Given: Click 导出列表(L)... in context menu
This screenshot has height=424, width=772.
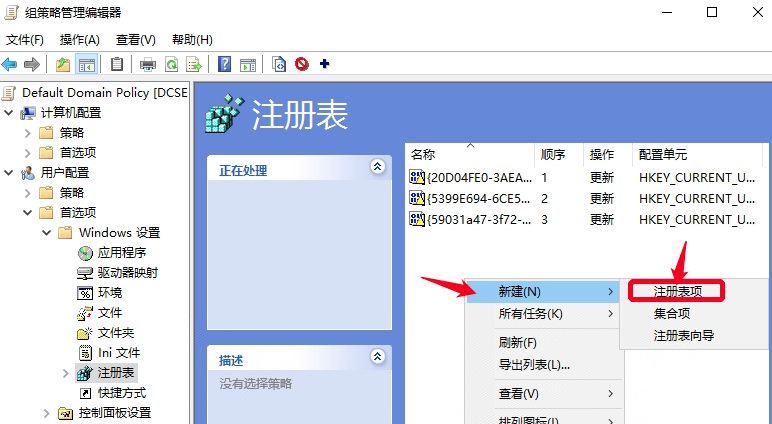Looking at the screenshot, I should pos(534,365).
